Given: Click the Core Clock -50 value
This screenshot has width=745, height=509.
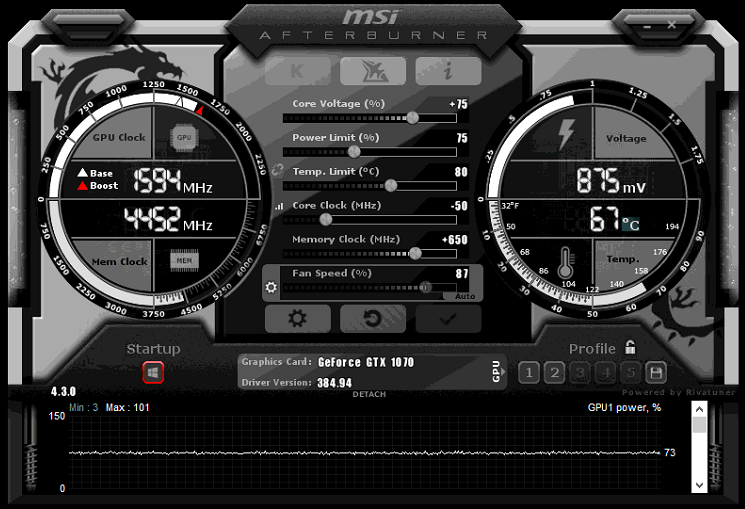Looking at the screenshot, I should click(459, 206).
